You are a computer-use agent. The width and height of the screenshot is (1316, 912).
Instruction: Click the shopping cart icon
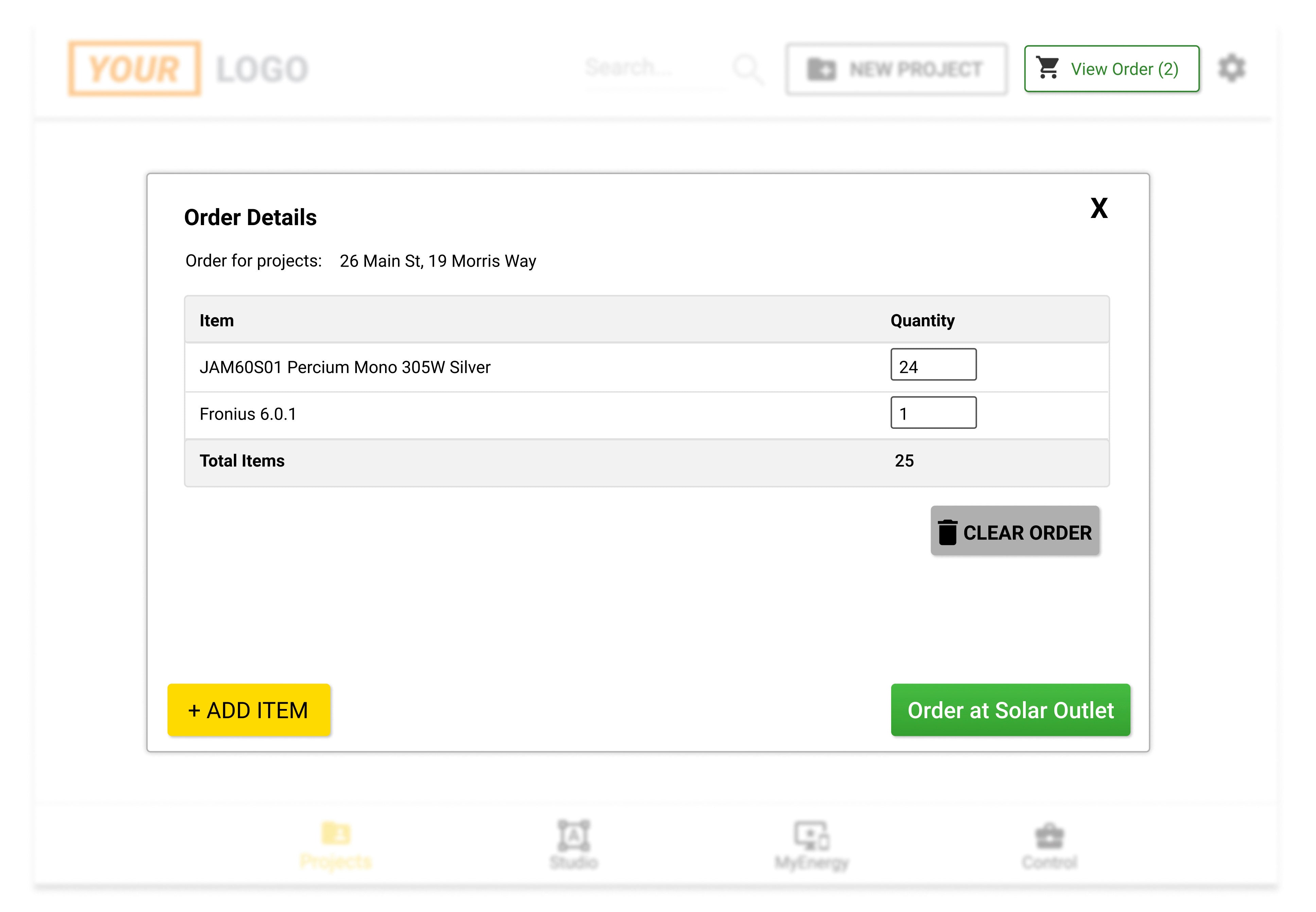click(x=1047, y=68)
